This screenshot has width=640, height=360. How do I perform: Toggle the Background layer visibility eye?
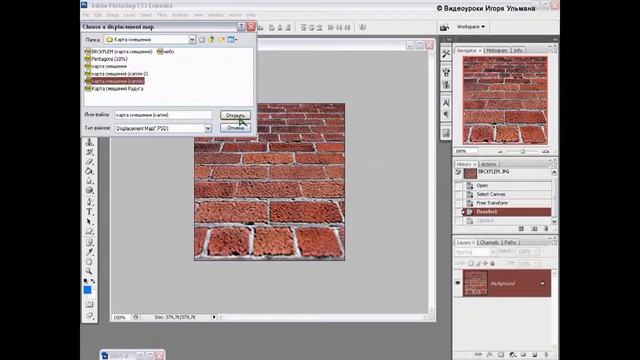pyautogui.click(x=458, y=283)
